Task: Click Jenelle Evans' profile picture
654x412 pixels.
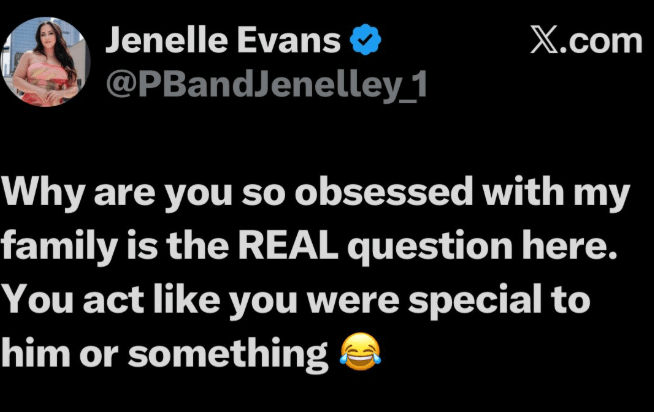Action: (x=43, y=62)
